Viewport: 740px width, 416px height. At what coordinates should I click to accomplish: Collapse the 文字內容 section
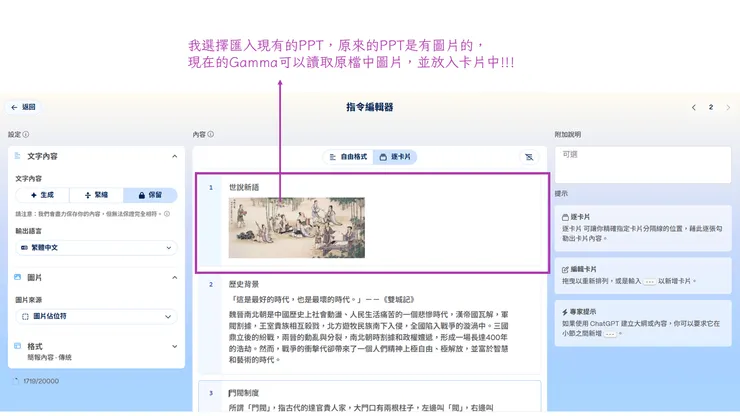175,156
